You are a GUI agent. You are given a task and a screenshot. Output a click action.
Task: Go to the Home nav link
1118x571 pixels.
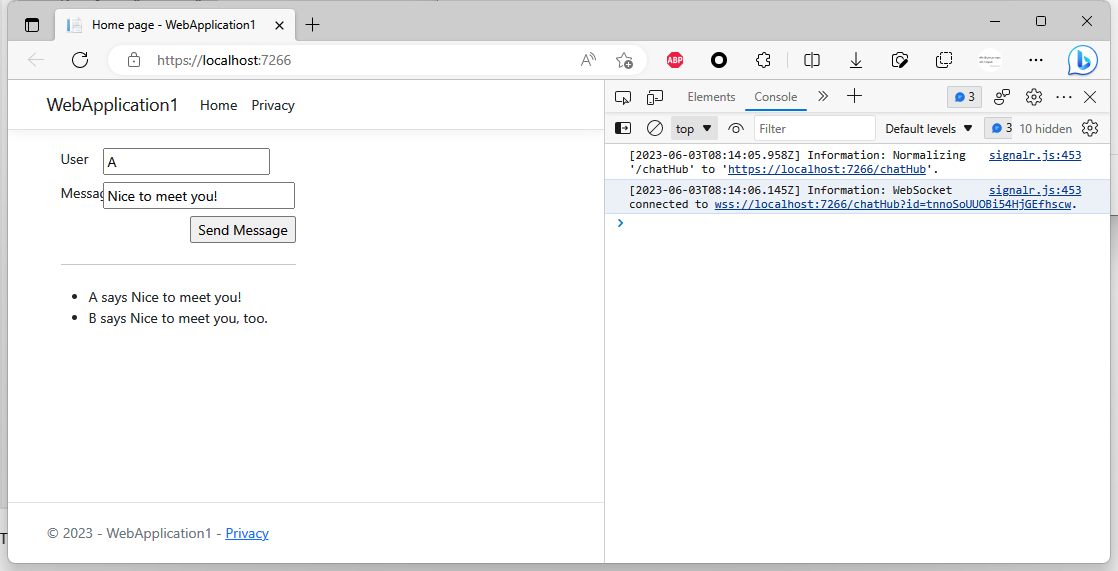coord(218,105)
